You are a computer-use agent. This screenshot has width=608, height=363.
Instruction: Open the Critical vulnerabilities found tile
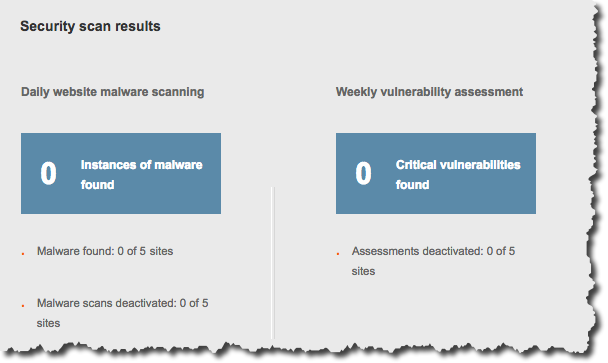click(x=436, y=173)
